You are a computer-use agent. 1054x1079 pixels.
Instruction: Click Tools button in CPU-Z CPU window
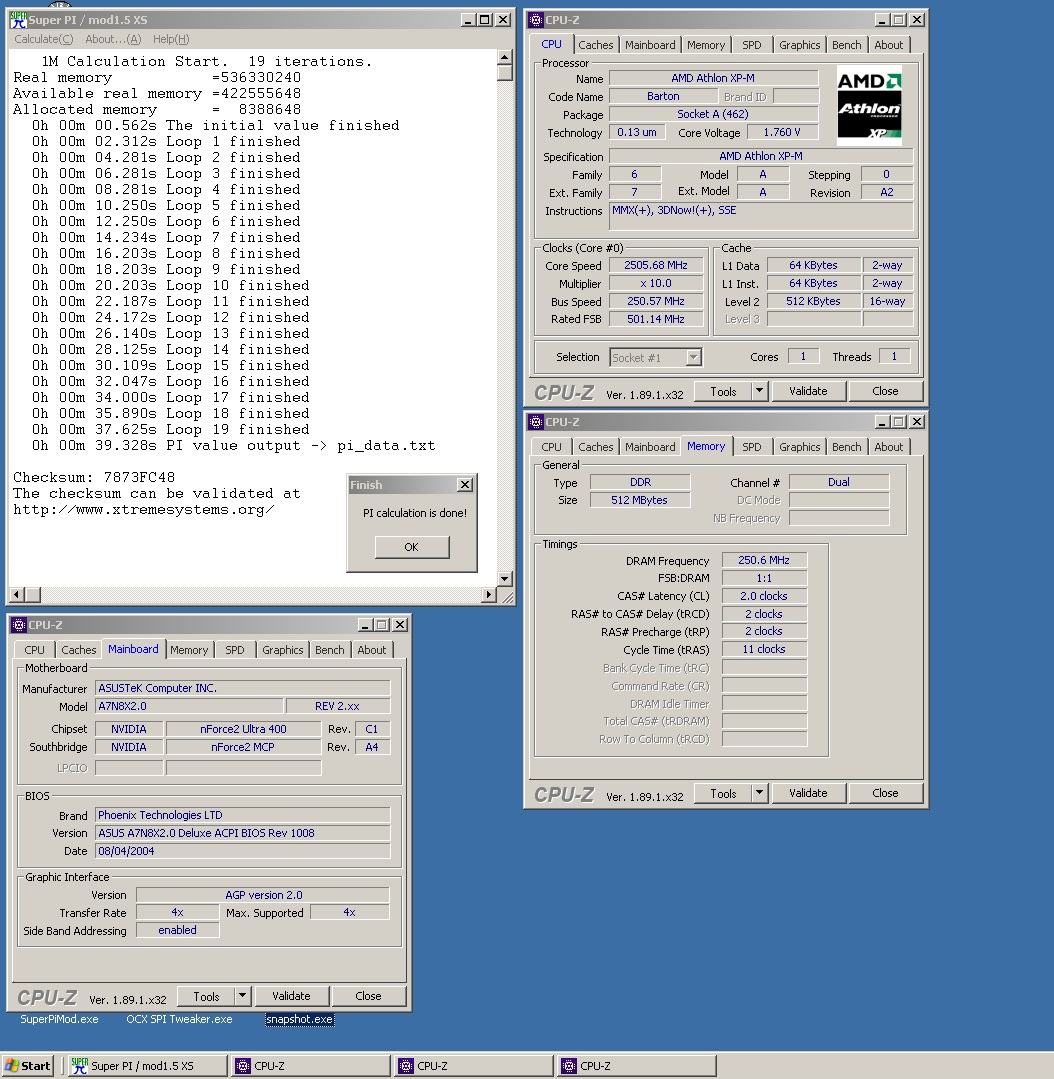(722, 392)
